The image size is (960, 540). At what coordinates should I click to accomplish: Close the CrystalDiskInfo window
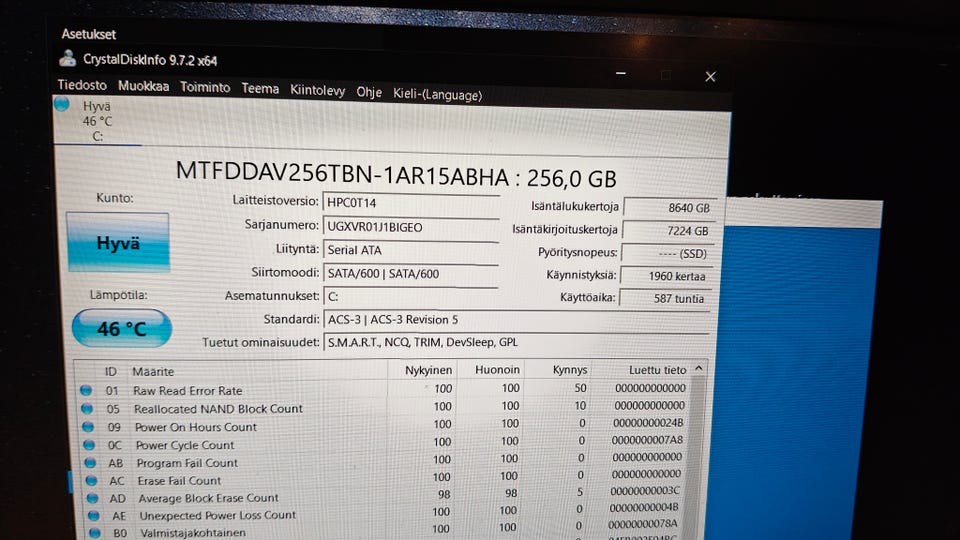(x=710, y=77)
